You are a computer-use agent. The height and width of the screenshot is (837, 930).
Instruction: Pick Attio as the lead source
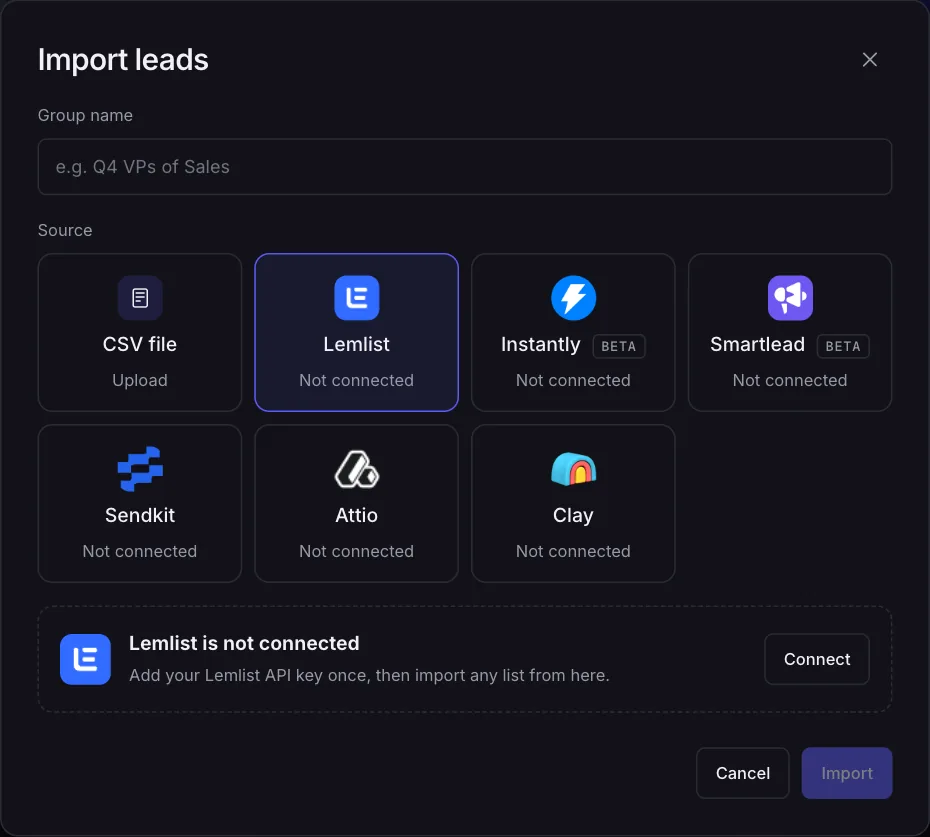tap(356, 503)
